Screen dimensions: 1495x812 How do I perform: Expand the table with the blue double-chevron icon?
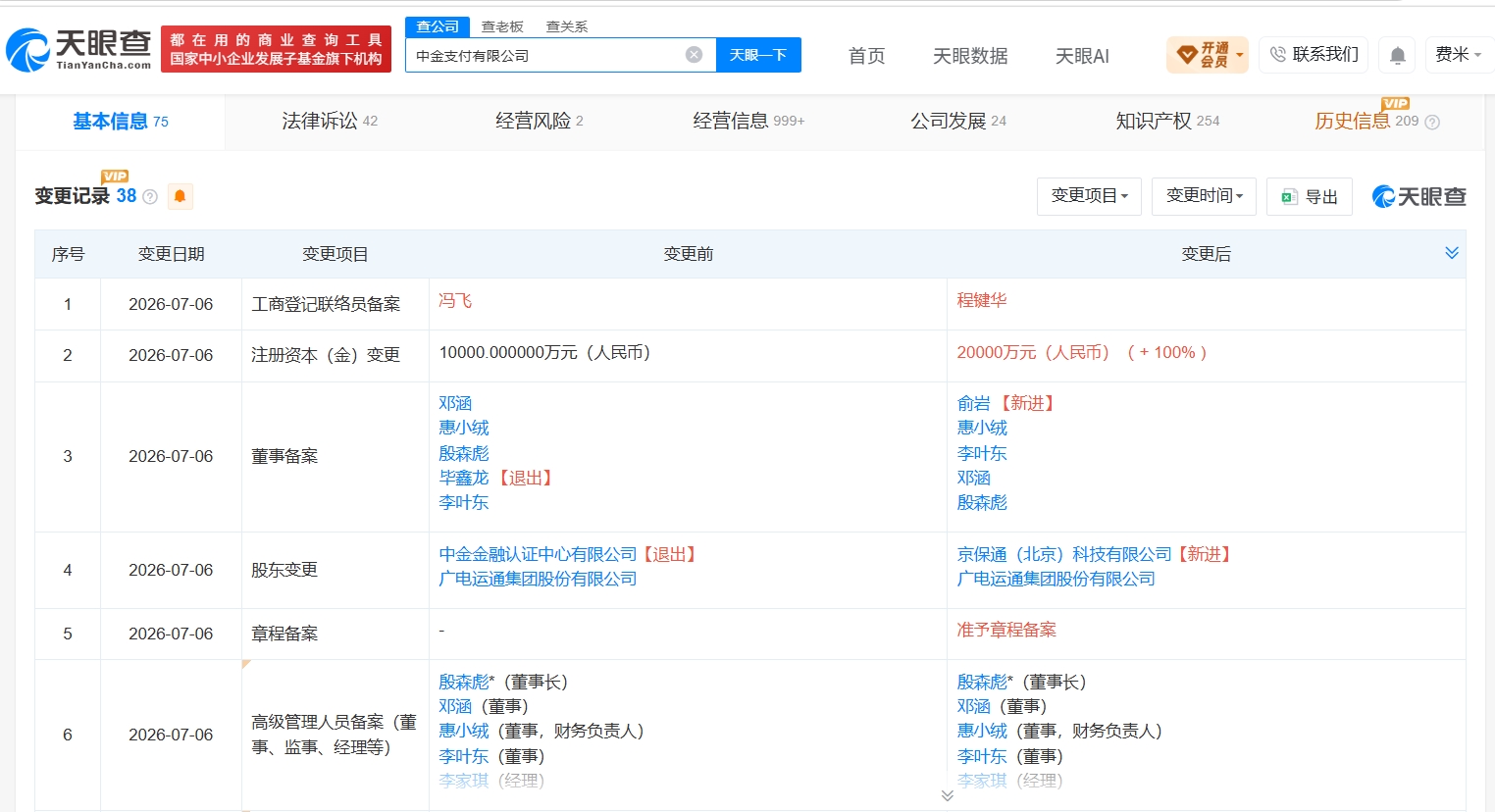tap(1452, 253)
